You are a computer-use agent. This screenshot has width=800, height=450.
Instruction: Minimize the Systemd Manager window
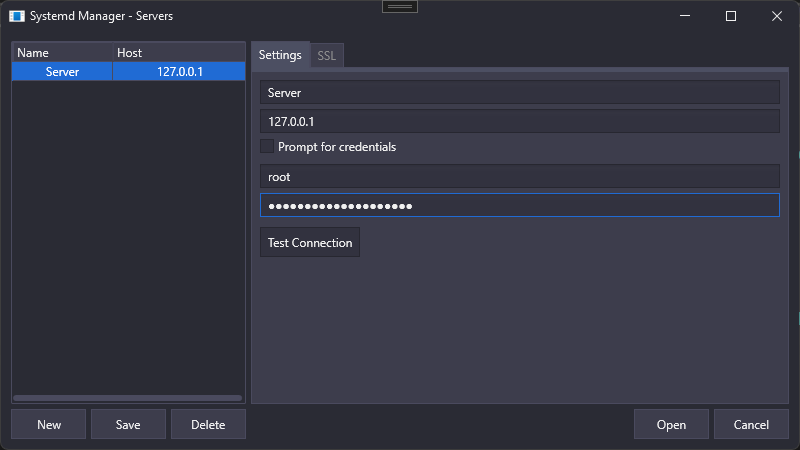685,16
